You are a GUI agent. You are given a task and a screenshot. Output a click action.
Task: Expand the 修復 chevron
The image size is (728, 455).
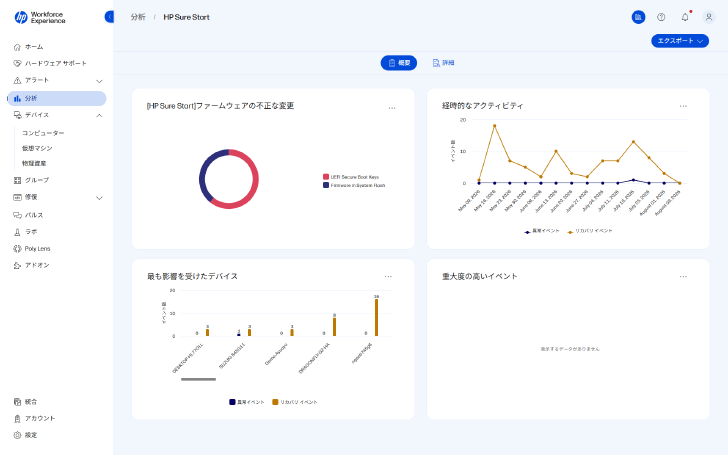pyautogui.click(x=99, y=198)
